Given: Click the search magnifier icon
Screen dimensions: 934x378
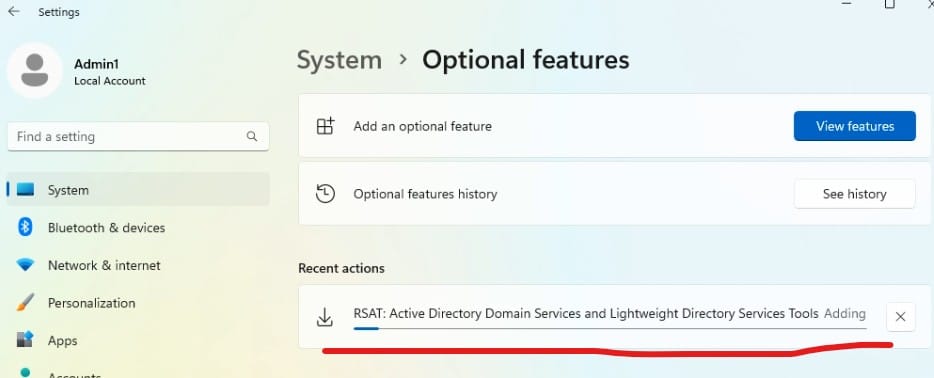Looking at the screenshot, I should pos(252,136).
